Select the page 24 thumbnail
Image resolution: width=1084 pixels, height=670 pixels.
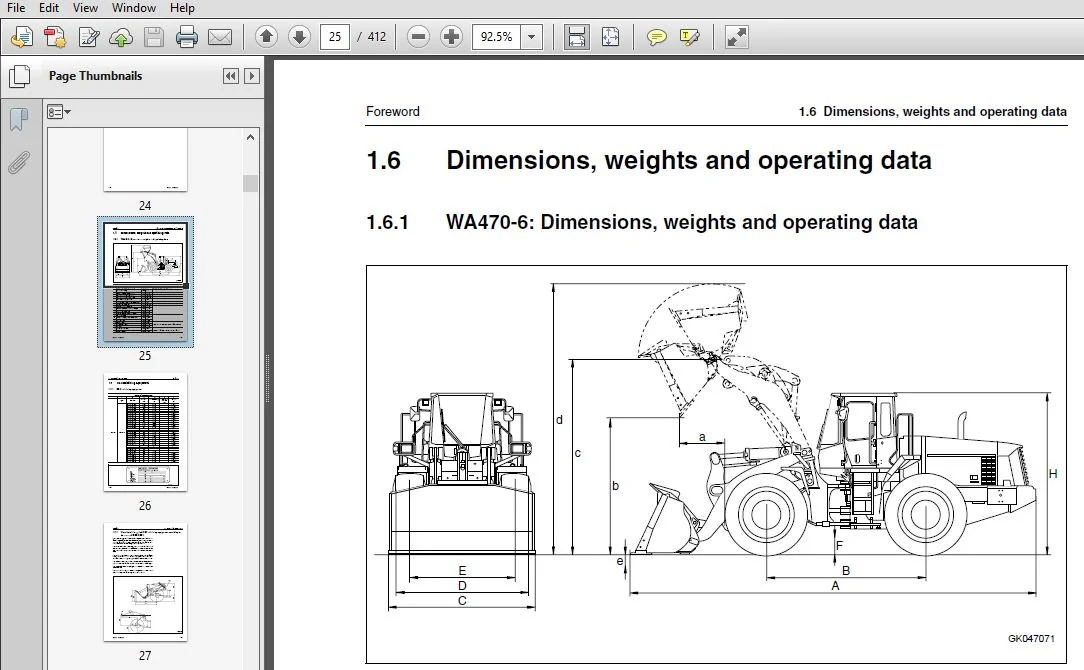point(145,160)
